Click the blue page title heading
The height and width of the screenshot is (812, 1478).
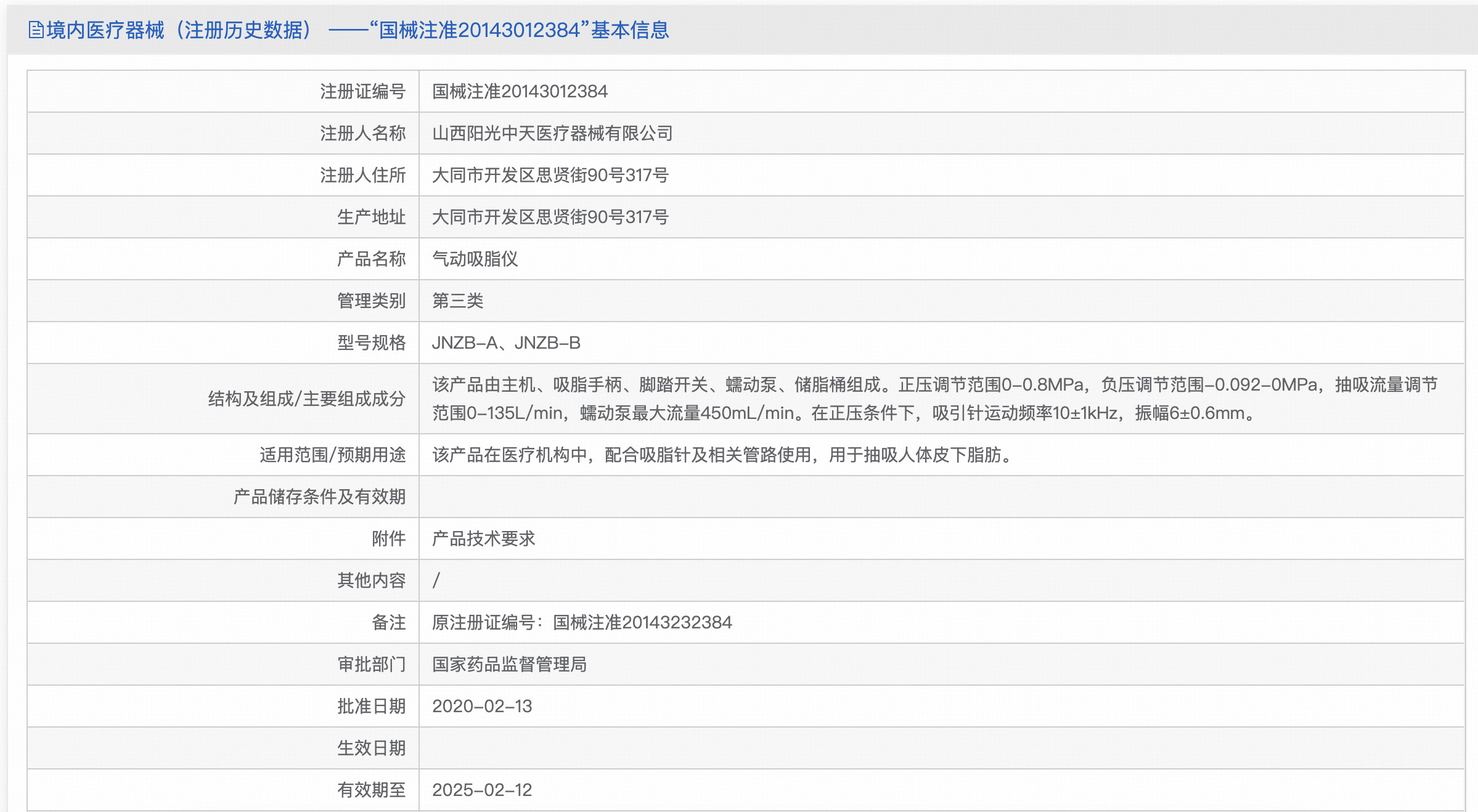point(357,30)
